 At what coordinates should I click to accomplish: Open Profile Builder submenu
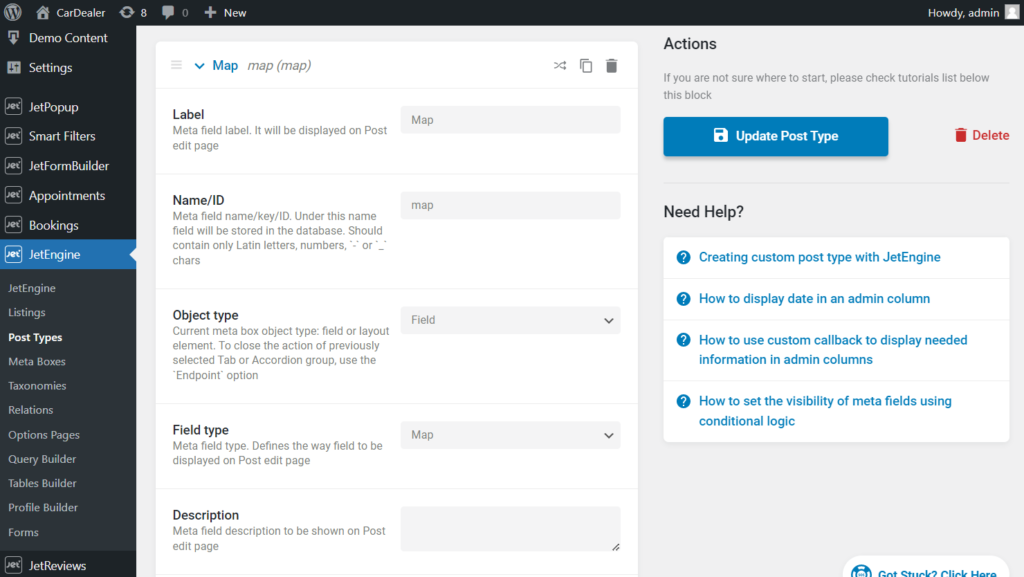pyautogui.click(x=43, y=507)
